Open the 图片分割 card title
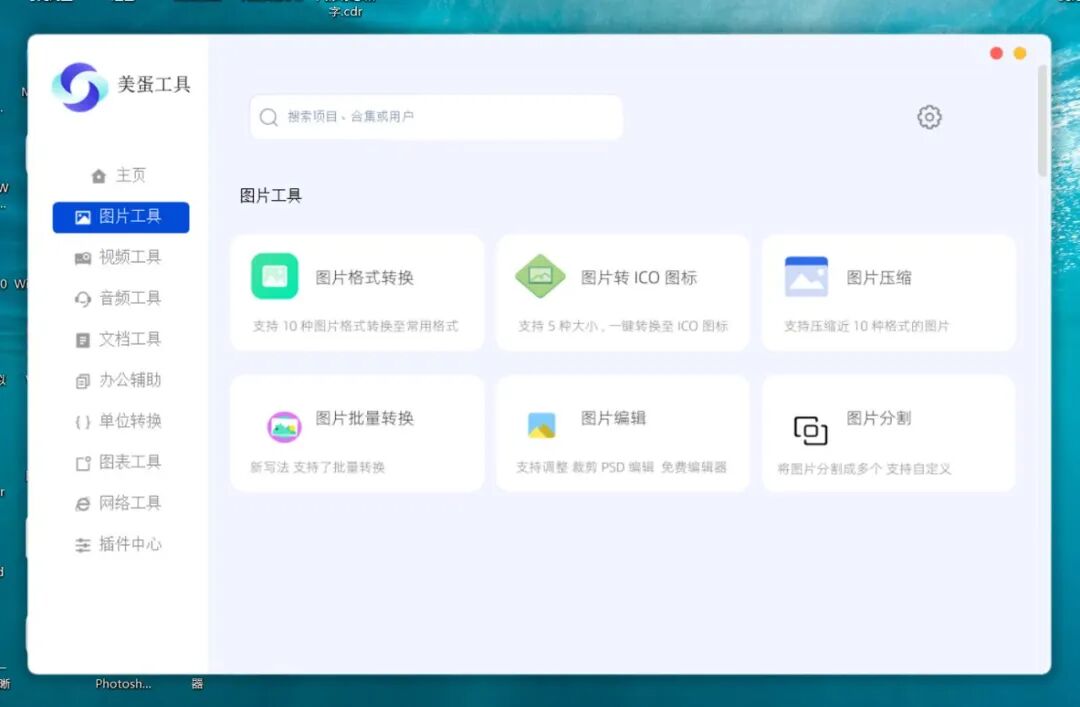The width and height of the screenshot is (1080, 707). [x=879, y=418]
